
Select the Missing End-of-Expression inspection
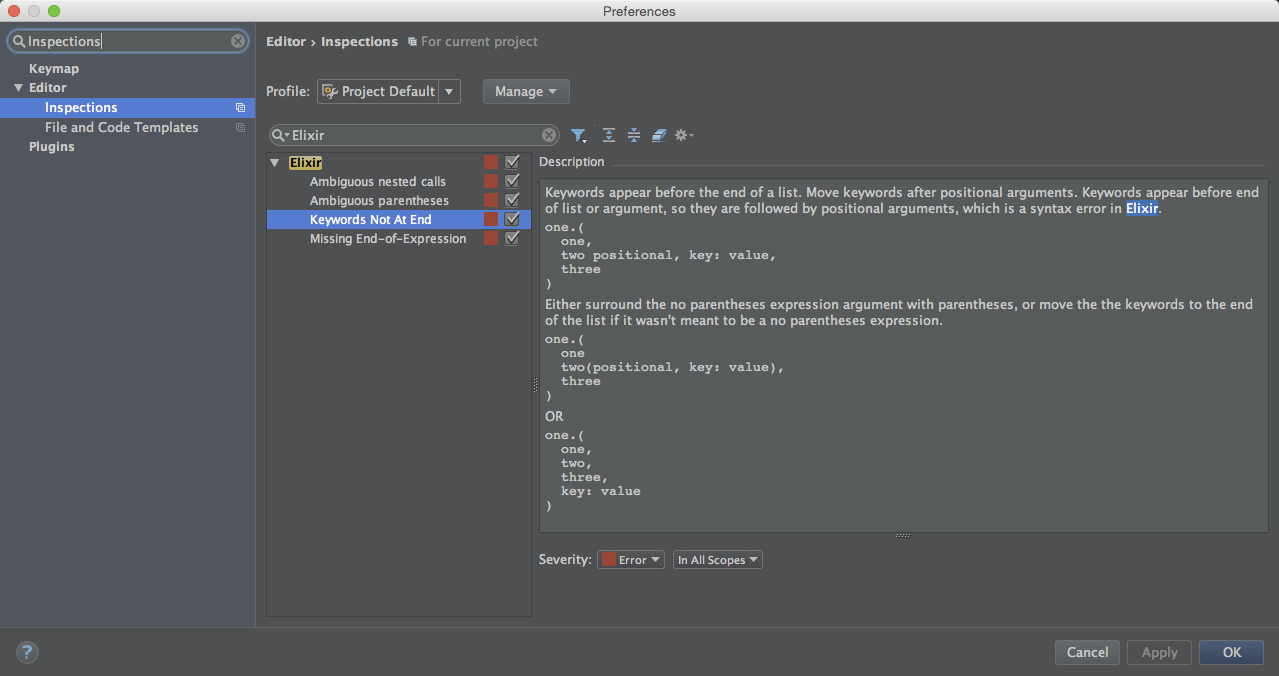388,239
